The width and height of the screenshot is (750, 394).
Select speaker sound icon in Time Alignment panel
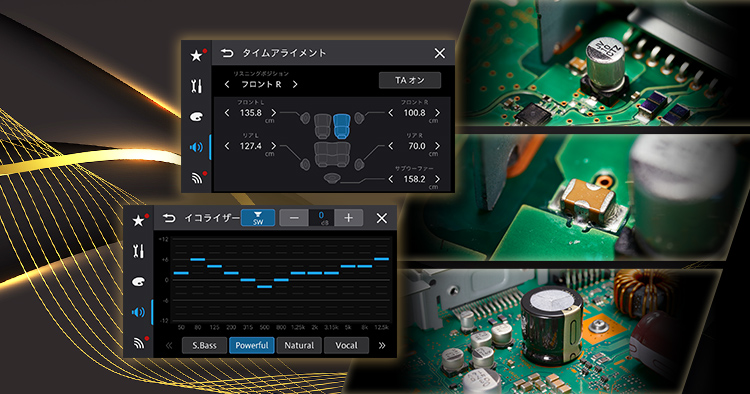(x=196, y=147)
